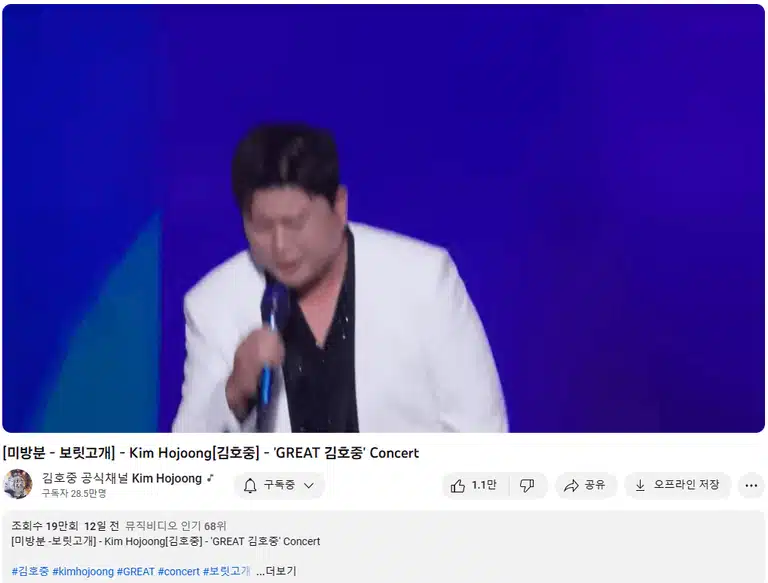
Task: Open the #kimhojoong hashtag link
Action: (x=83, y=571)
